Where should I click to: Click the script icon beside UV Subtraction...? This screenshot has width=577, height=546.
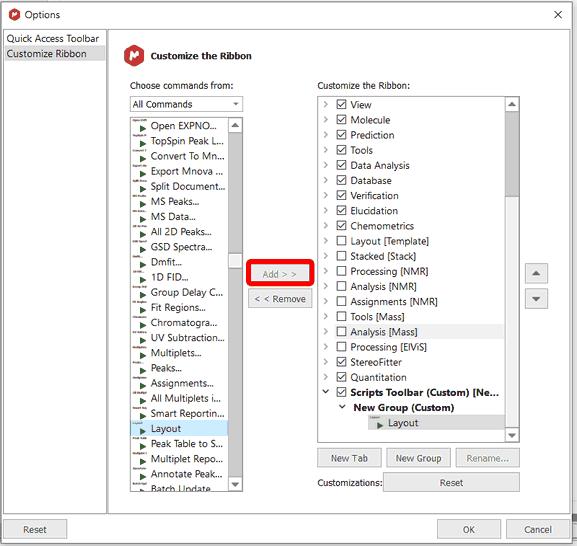(x=140, y=338)
